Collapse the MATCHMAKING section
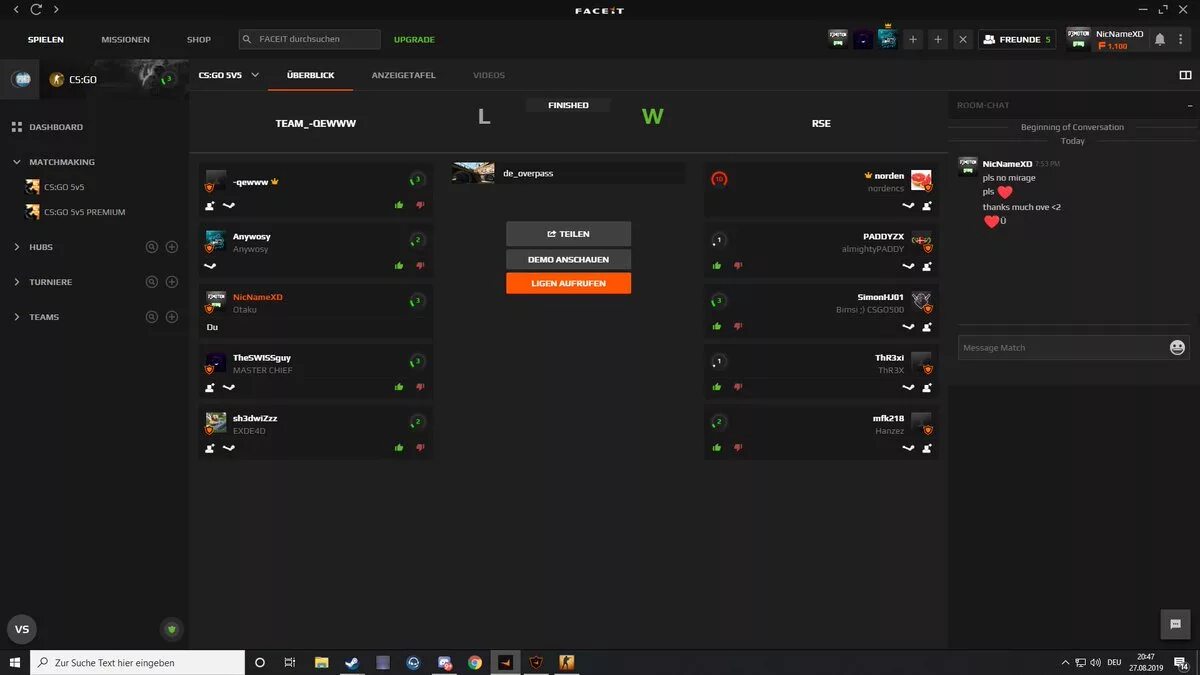Screen dimensions: 1200x675 (x=17, y=162)
